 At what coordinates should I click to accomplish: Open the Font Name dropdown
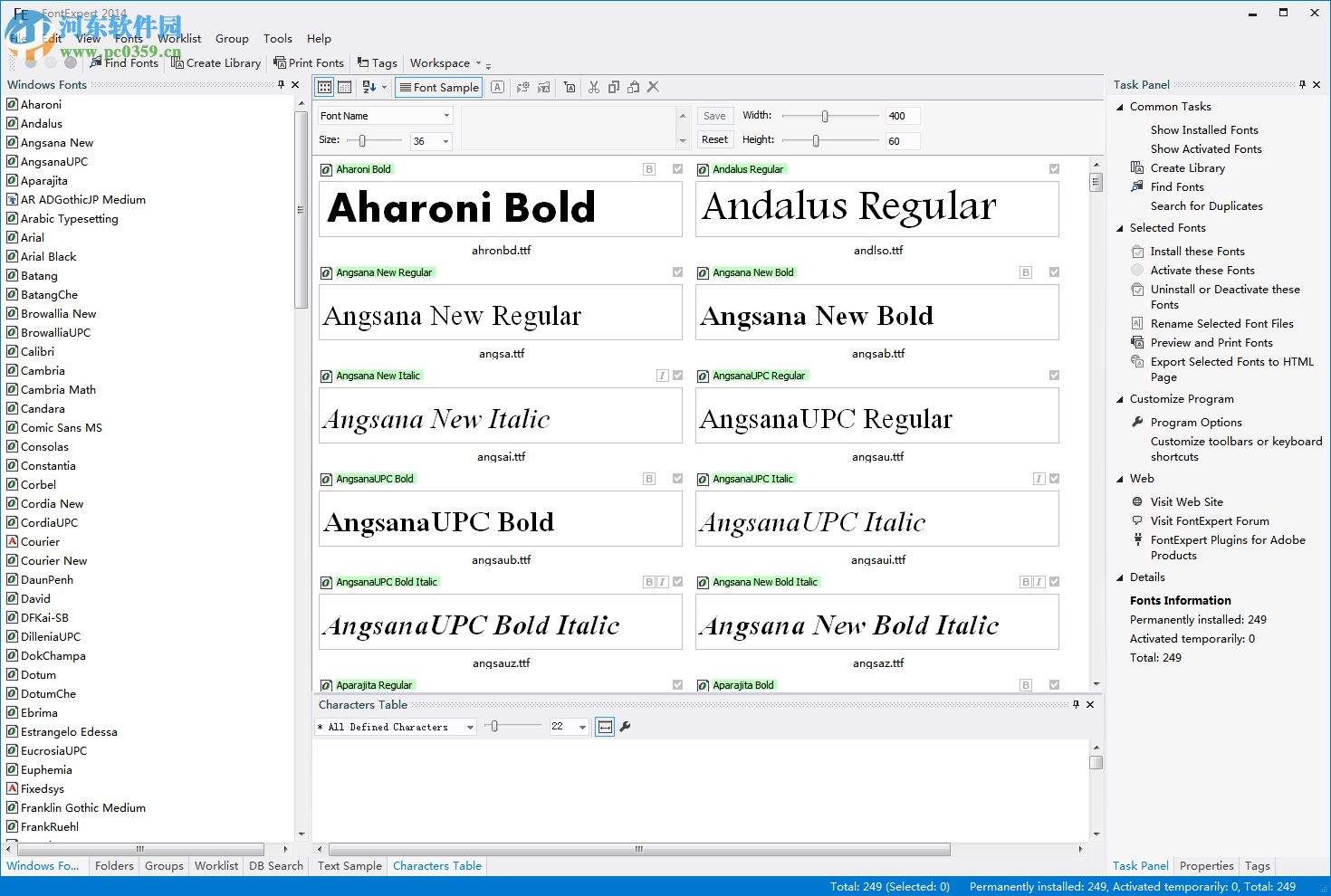point(446,116)
